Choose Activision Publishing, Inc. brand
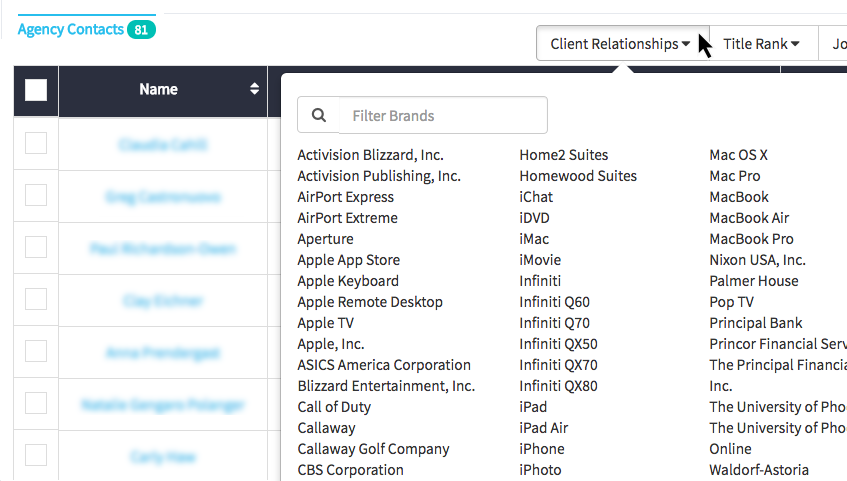847x481 pixels. [x=379, y=176]
